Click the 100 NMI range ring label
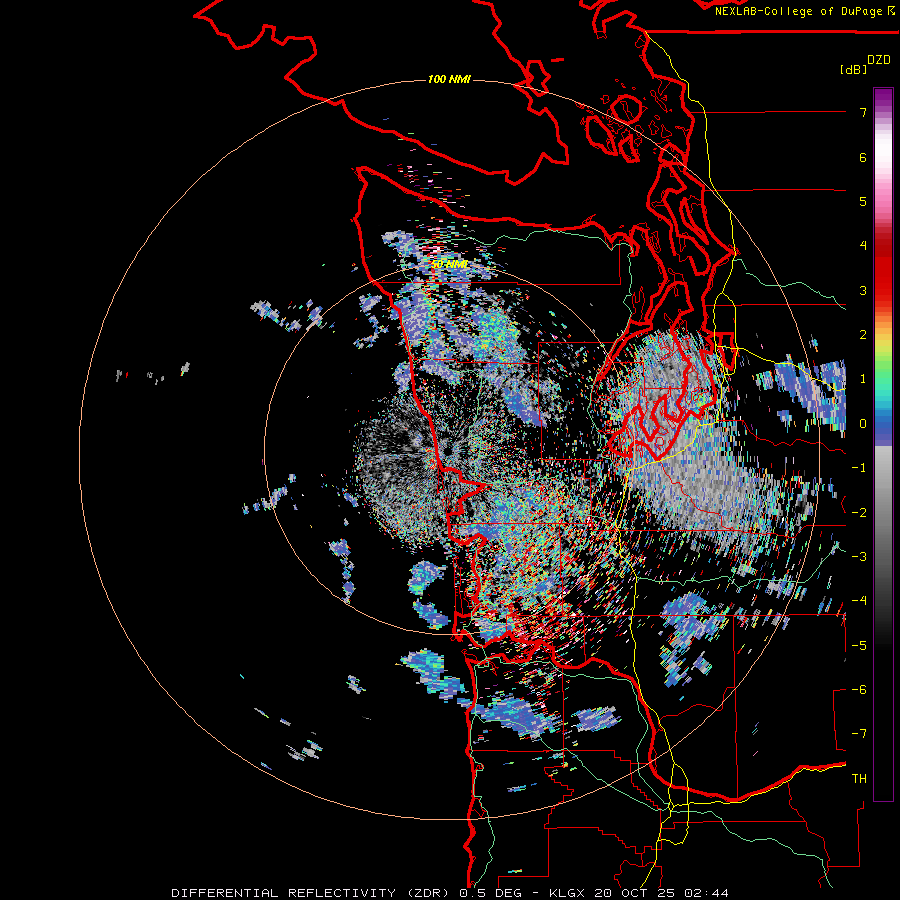 [449, 79]
